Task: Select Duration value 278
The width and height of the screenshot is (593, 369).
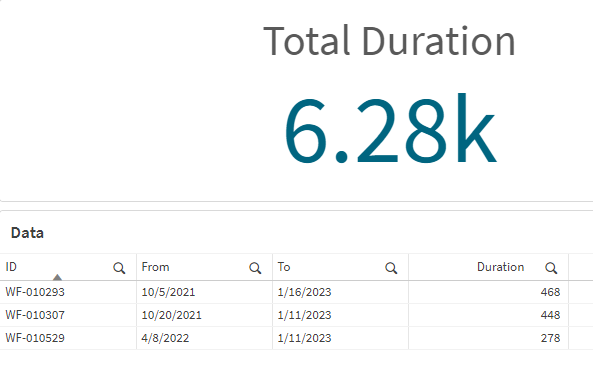Action: coord(550,338)
